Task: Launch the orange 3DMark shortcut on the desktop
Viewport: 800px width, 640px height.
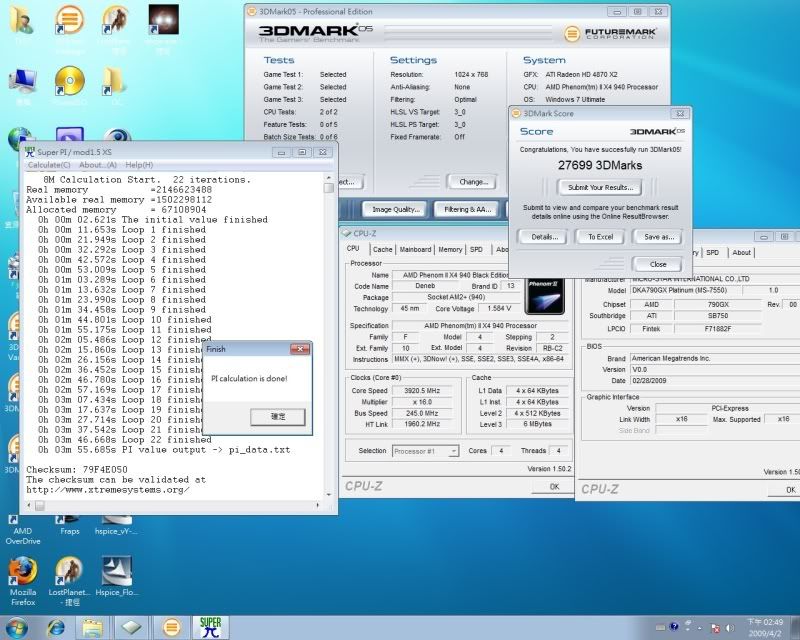Action: [x=69, y=20]
